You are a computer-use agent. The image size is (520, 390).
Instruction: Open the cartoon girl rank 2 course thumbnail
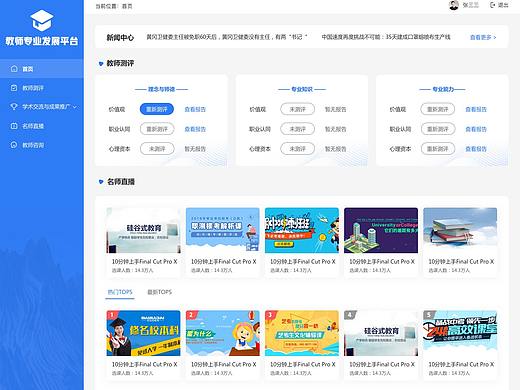click(x=223, y=333)
